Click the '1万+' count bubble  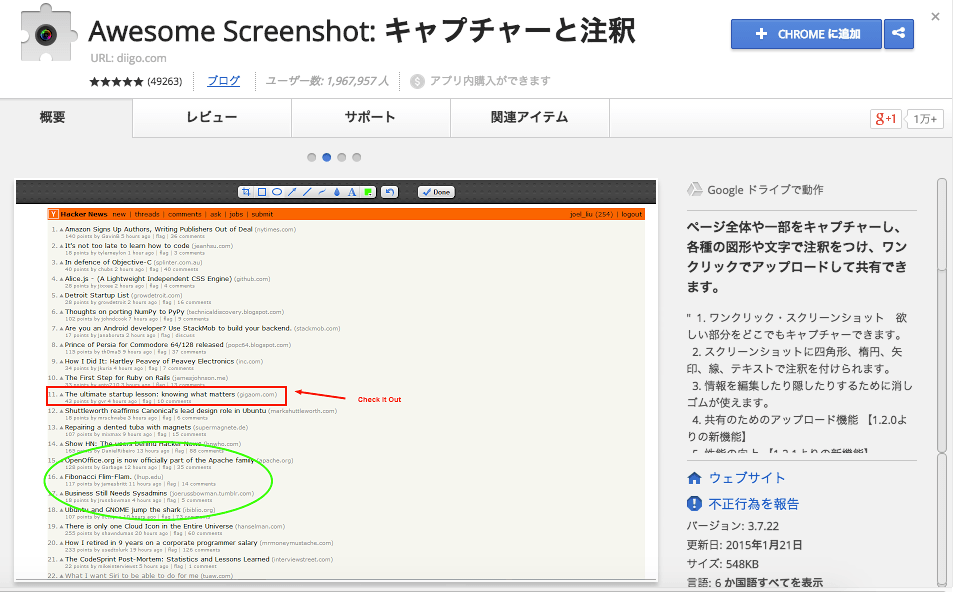[925, 119]
